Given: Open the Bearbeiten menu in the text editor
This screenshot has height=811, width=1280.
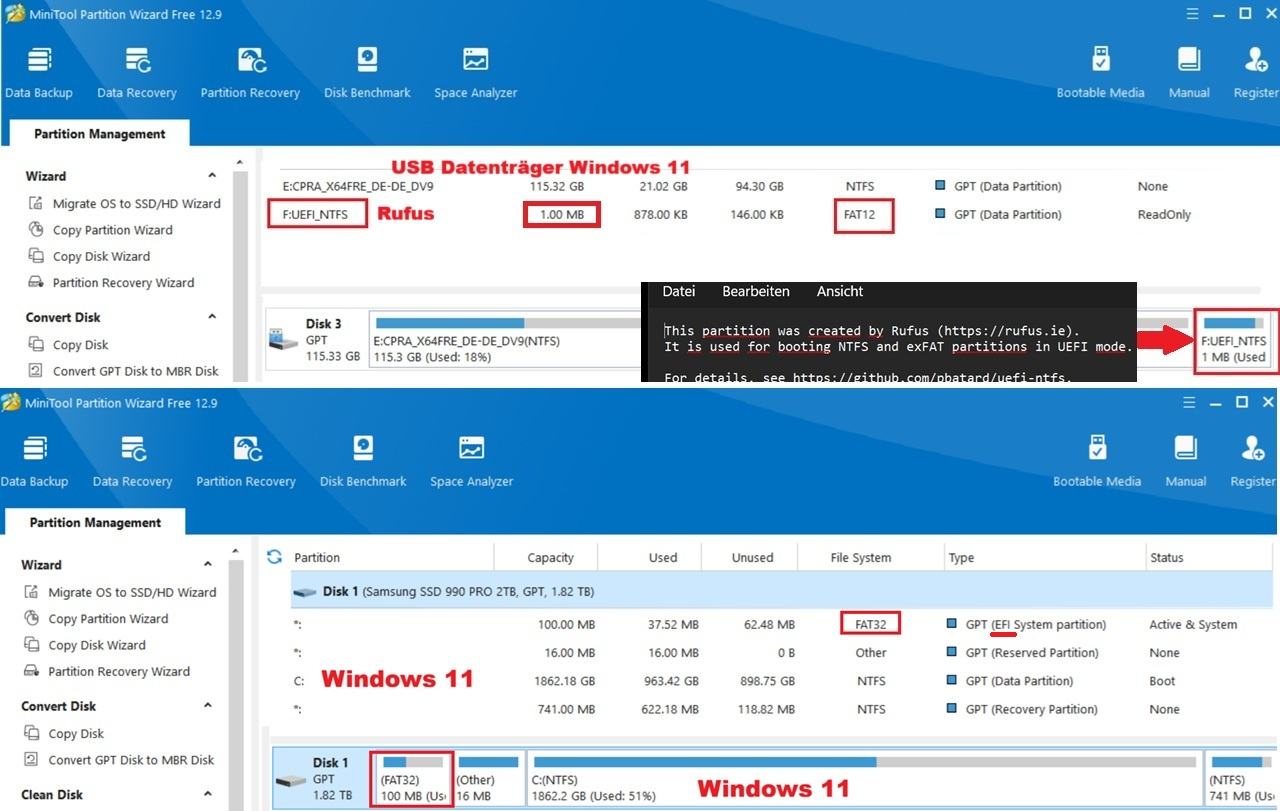Looking at the screenshot, I should point(756,291).
